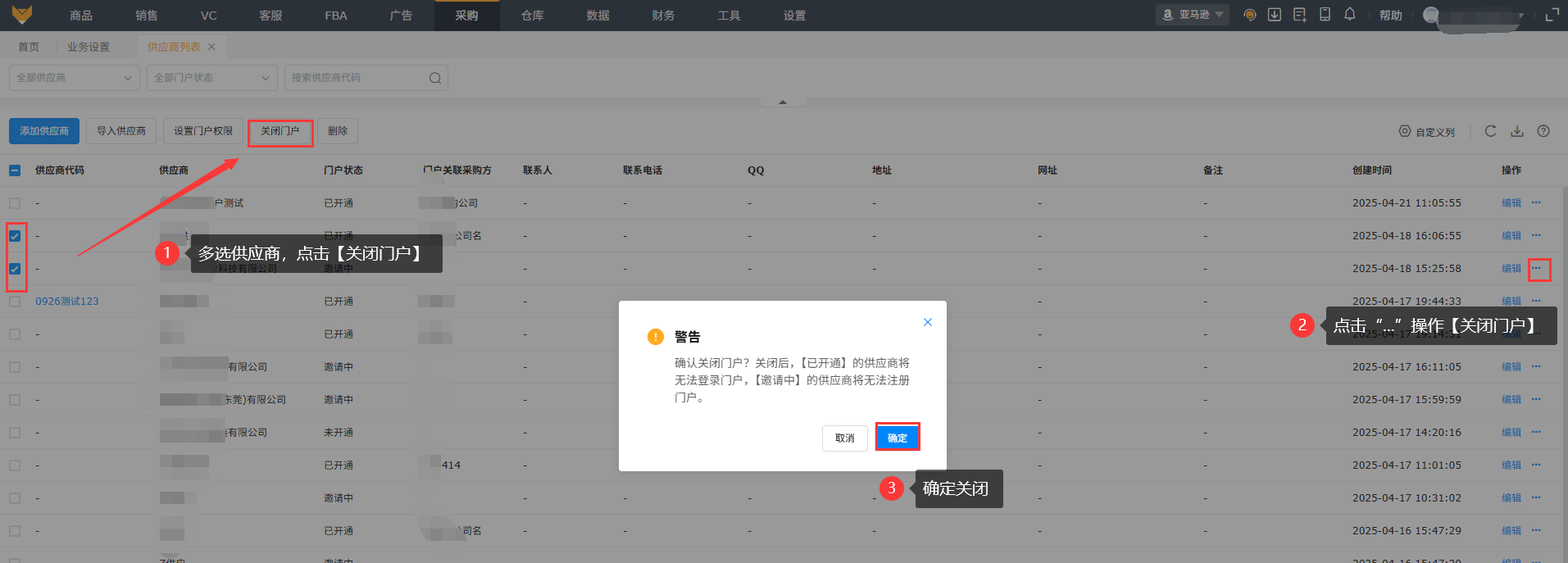This screenshot has height=563, width=1568.
Task: Check the row created 2025-04-17 14:20:16
Action: click(15, 433)
